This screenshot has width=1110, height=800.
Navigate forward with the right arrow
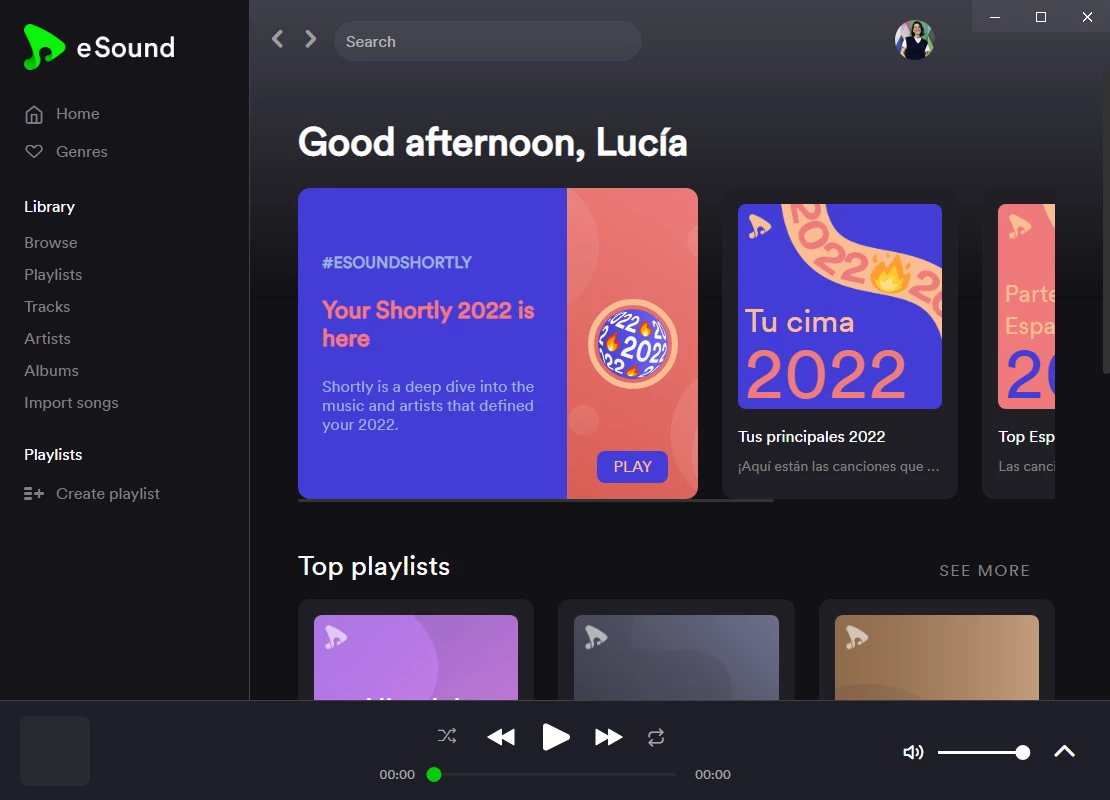(310, 39)
